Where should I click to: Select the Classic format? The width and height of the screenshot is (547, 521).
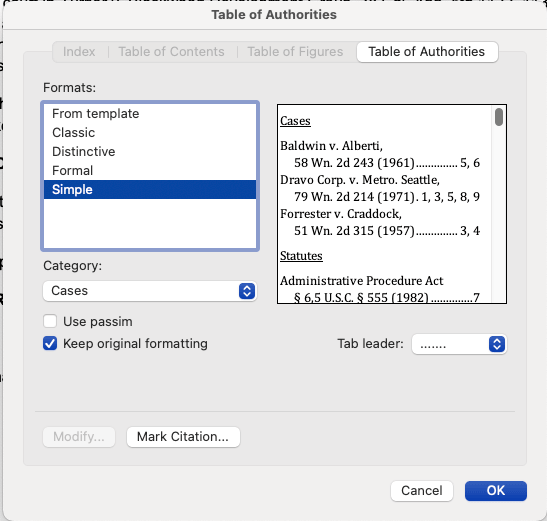point(150,133)
